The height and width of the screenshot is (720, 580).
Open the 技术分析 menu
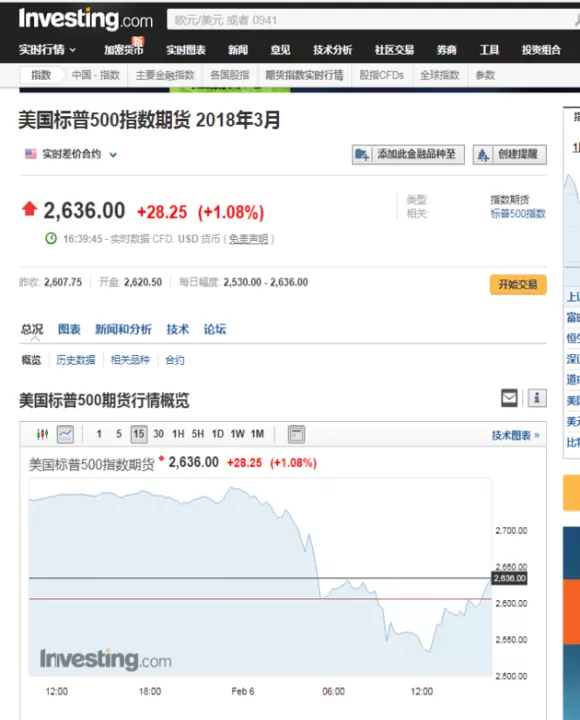[332, 50]
